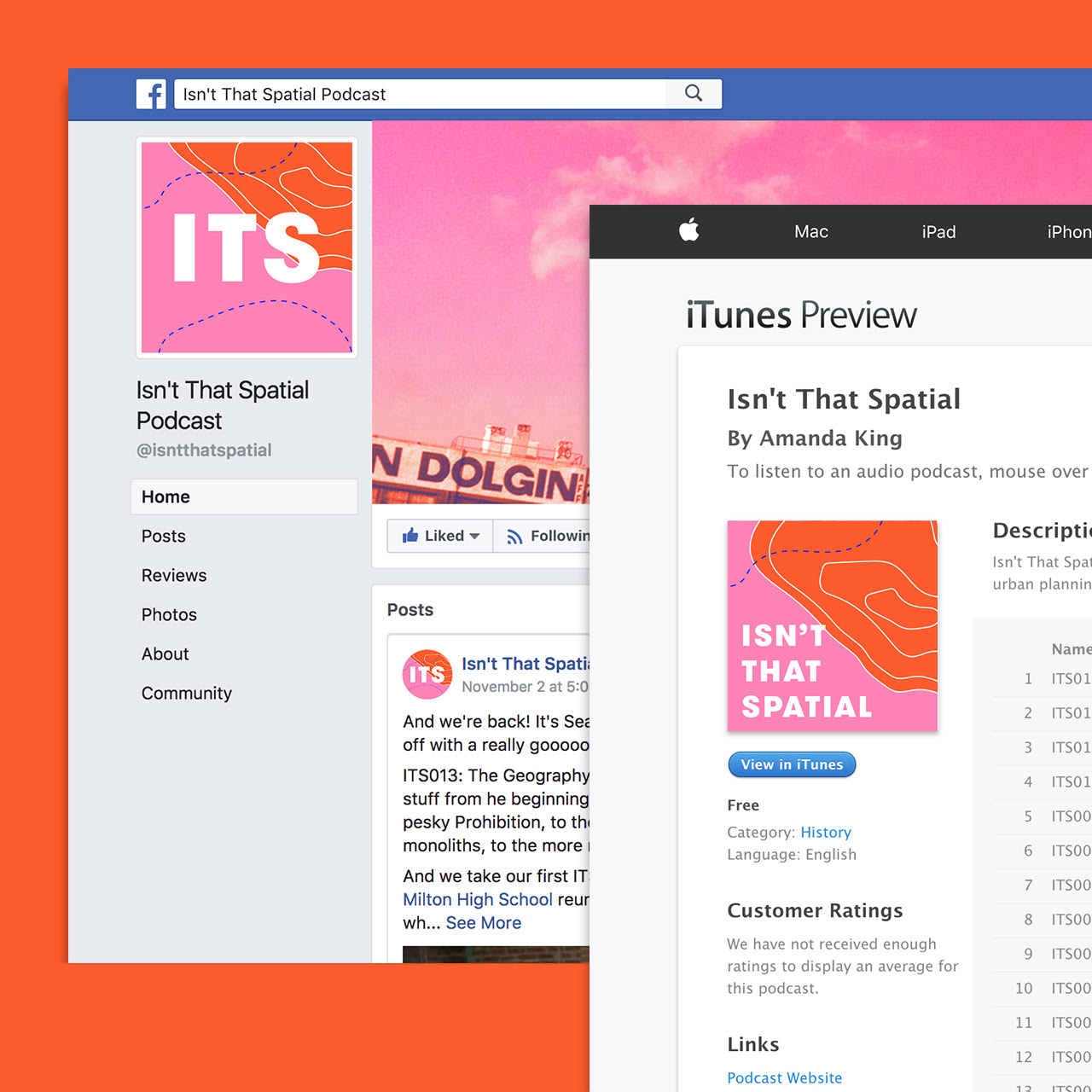1092x1092 pixels.
Task: Click the Facebook logo icon
Action: click(x=151, y=94)
